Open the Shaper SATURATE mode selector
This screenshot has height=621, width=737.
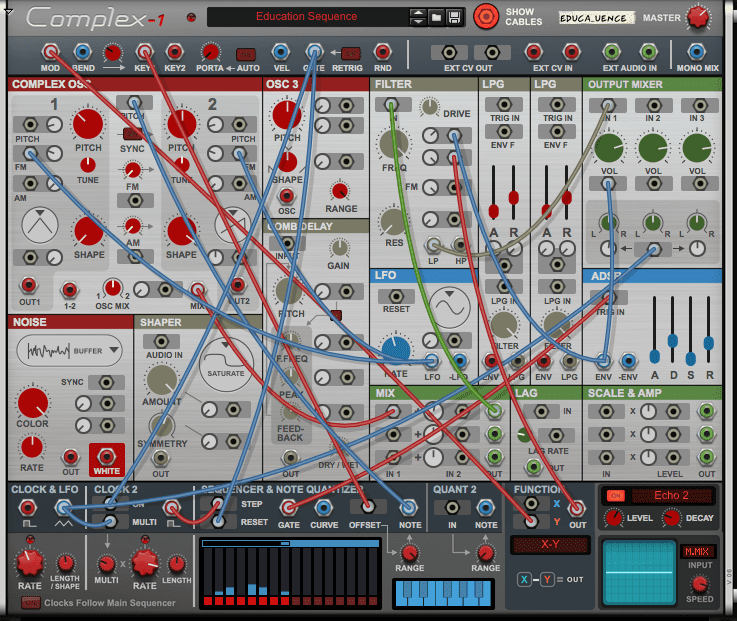(x=226, y=364)
